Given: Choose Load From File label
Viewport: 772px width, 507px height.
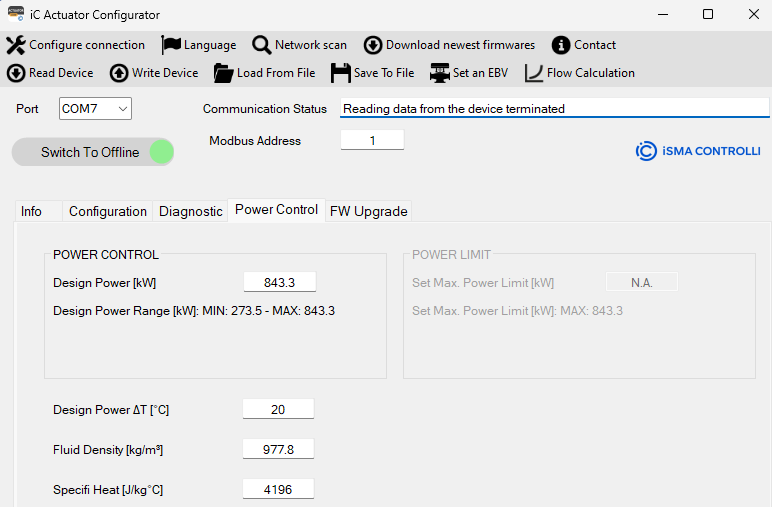Looking at the screenshot, I should point(276,73).
